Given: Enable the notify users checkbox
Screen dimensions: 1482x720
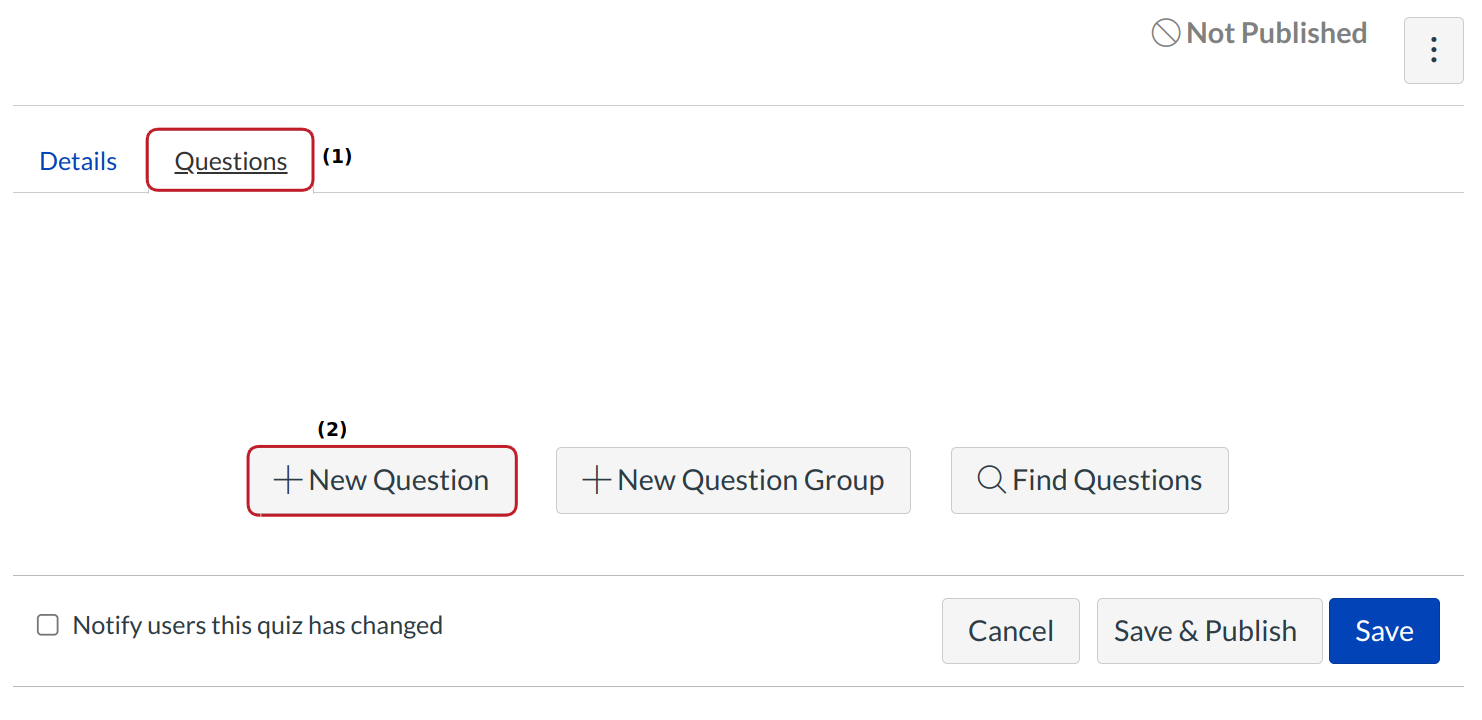Looking at the screenshot, I should pyautogui.click(x=48, y=626).
